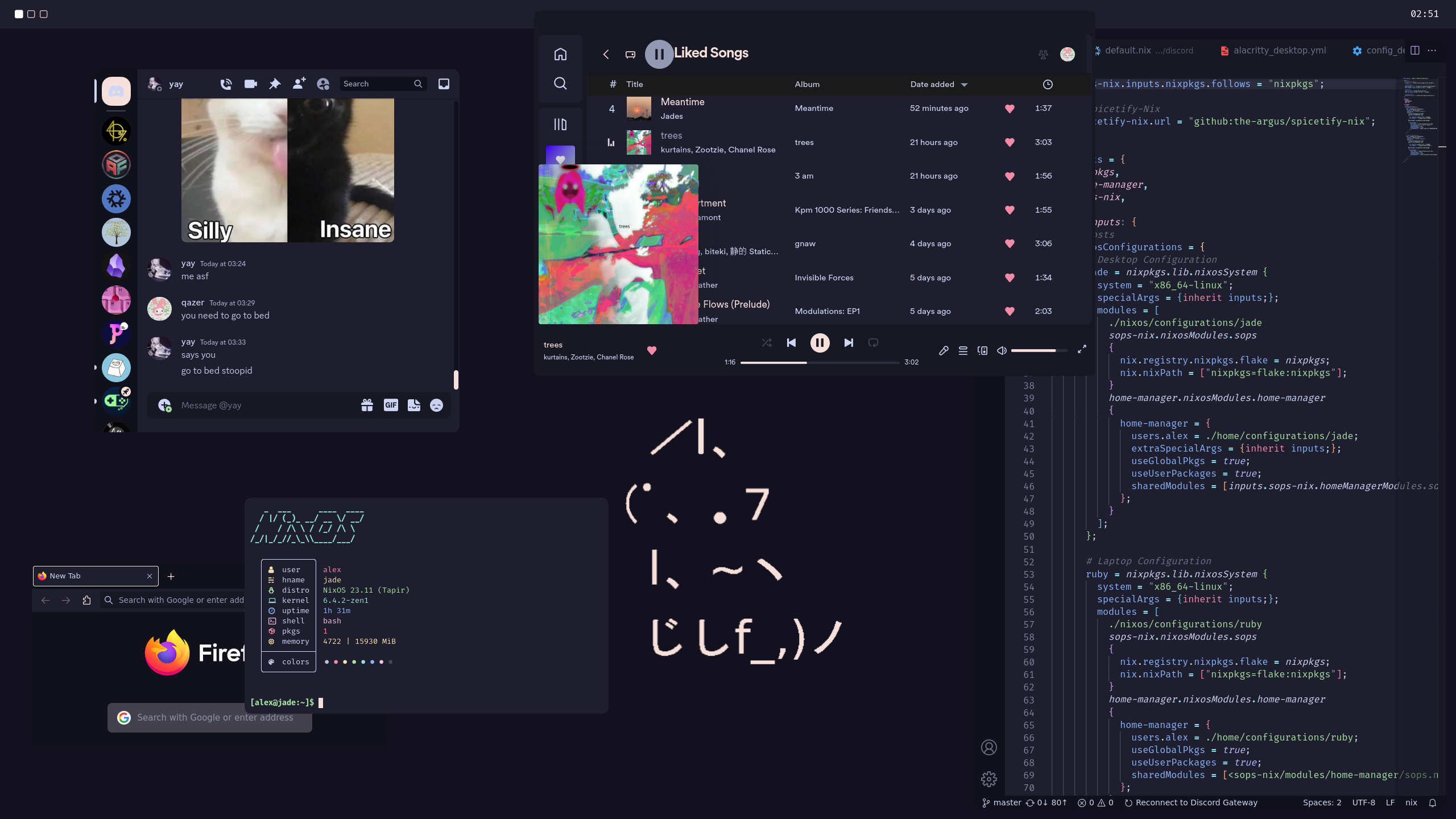Expand the Discord server folder with the game controller icon
The image size is (1456, 819).
pyautogui.click(x=116, y=401)
